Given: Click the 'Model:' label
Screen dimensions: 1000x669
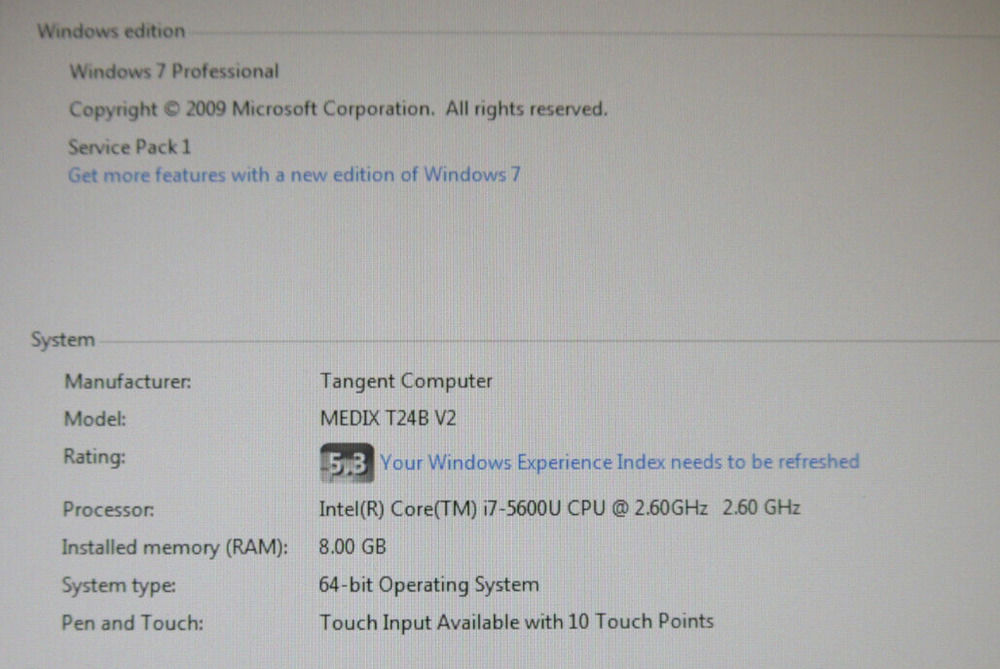Looking at the screenshot, I should click(95, 419).
